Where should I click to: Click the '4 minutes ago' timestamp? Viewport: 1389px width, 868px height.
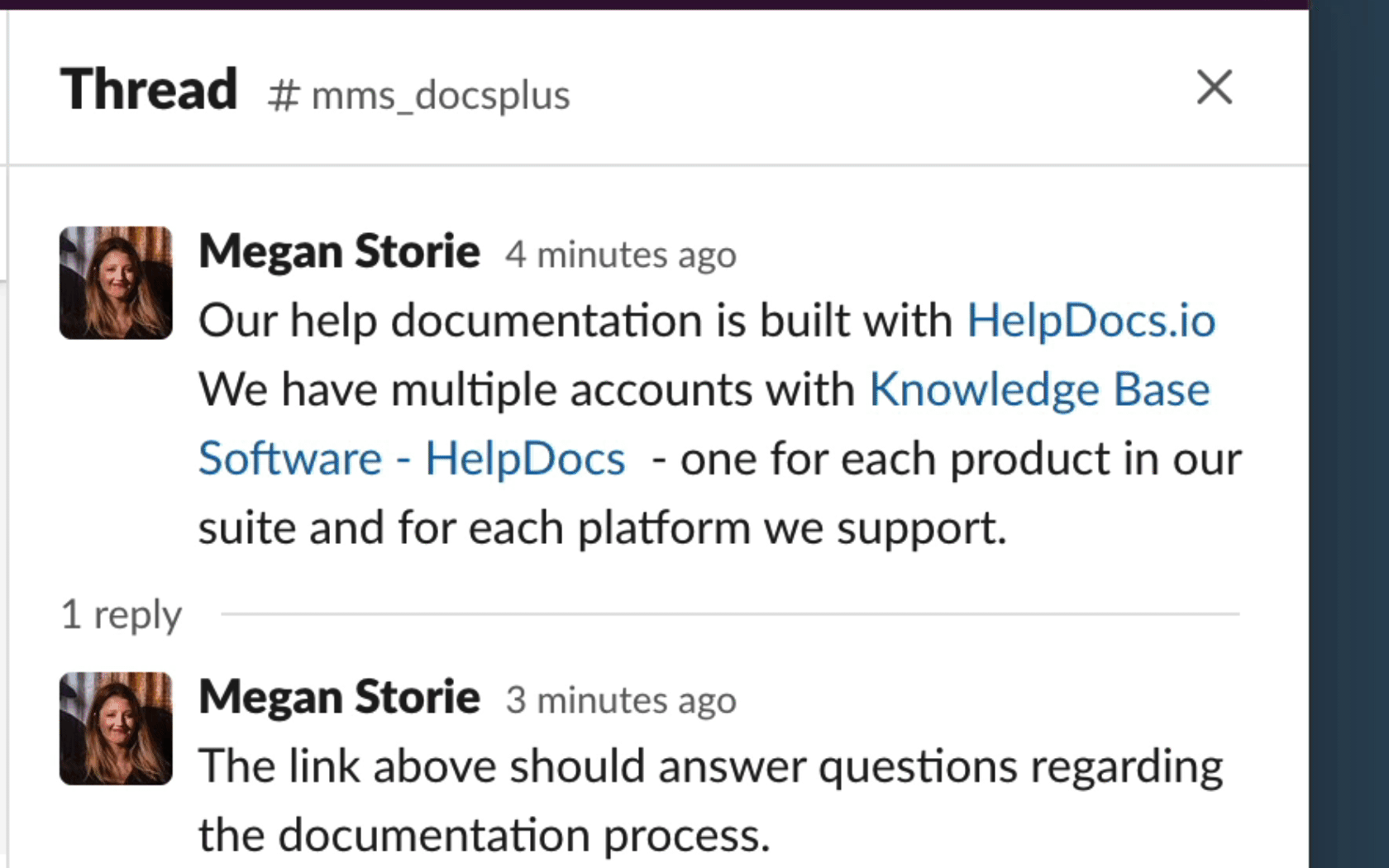tap(620, 255)
